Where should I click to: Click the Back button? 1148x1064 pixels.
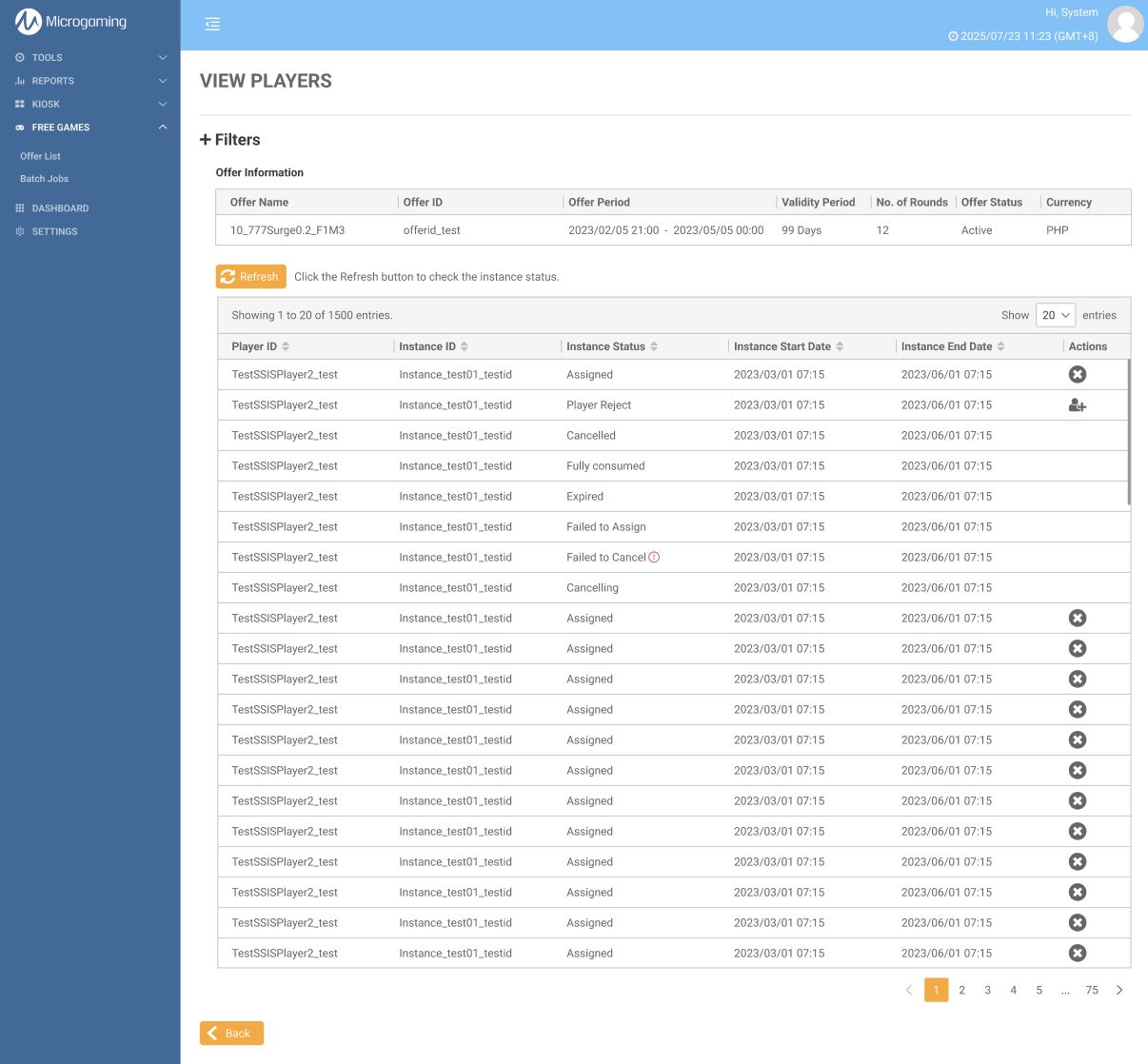point(231,1034)
